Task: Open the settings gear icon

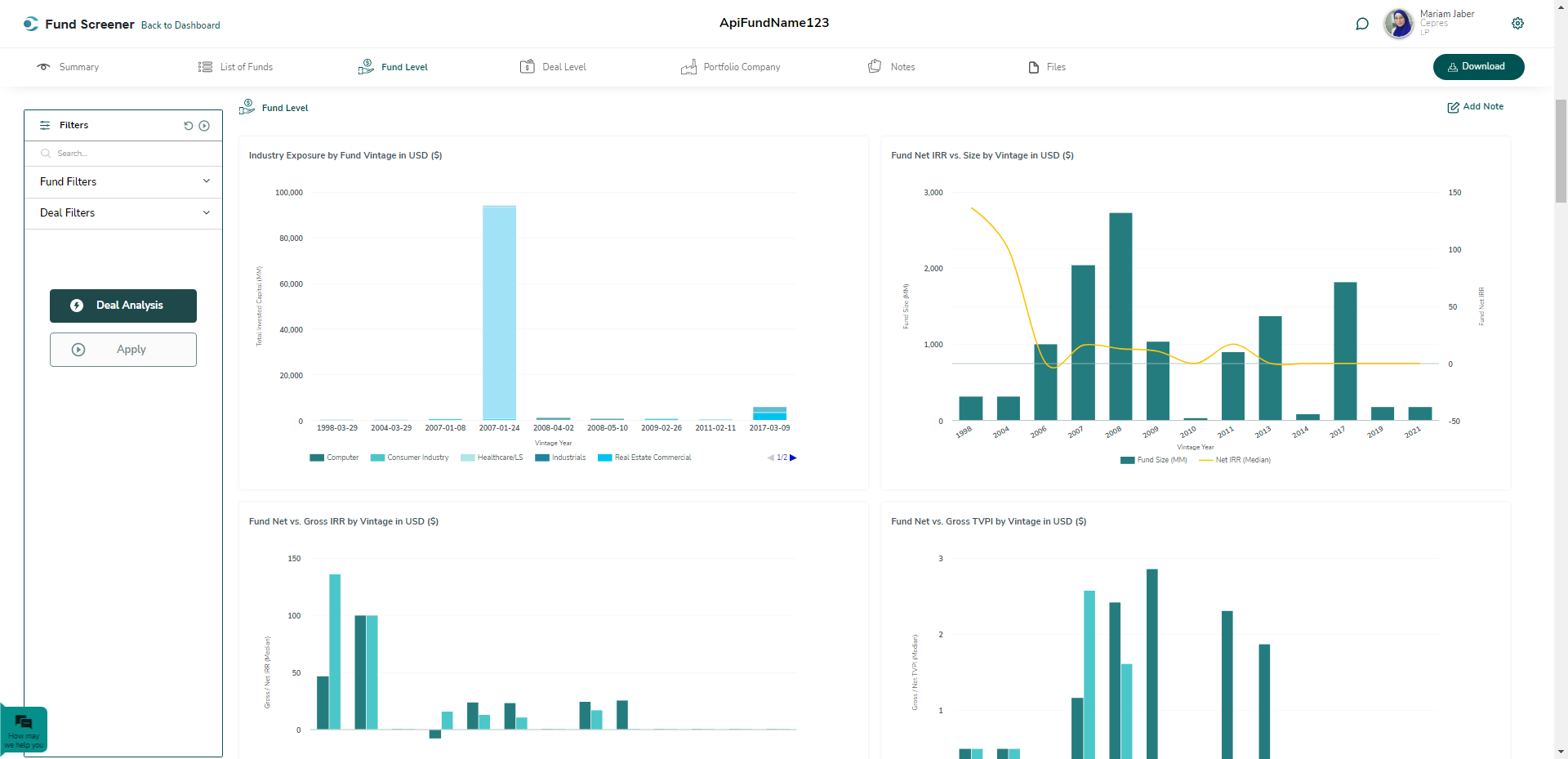Action: tap(1517, 24)
